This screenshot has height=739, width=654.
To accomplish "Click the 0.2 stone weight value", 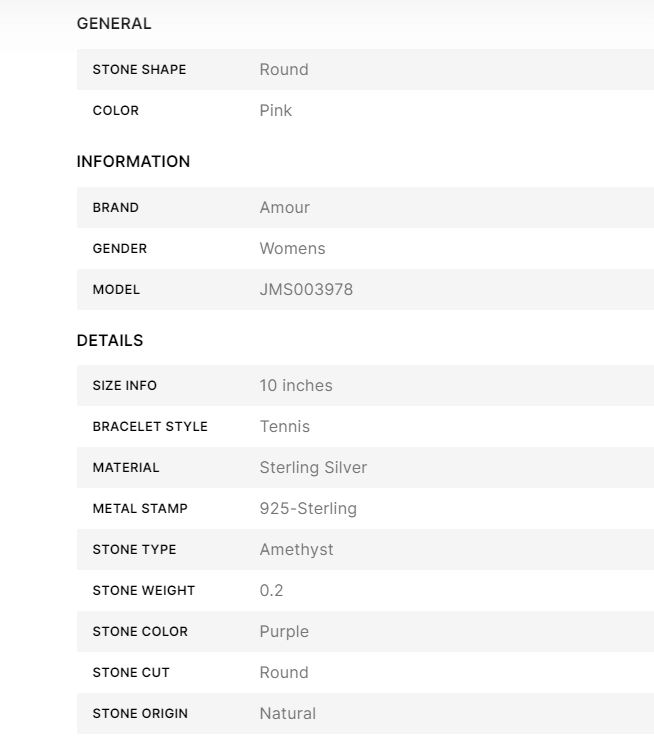I will (271, 591).
